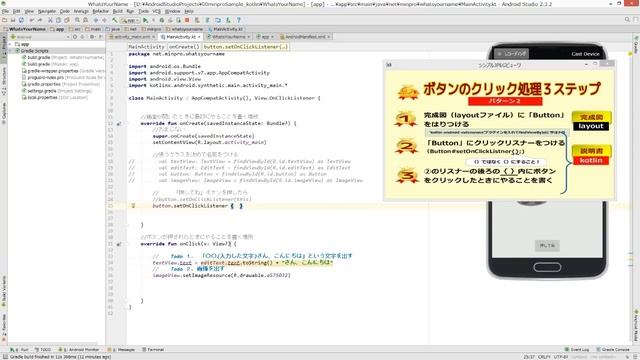Screen dimensions: 640x360
Task: Click the green Run app icon
Action: [x=145, y=20]
